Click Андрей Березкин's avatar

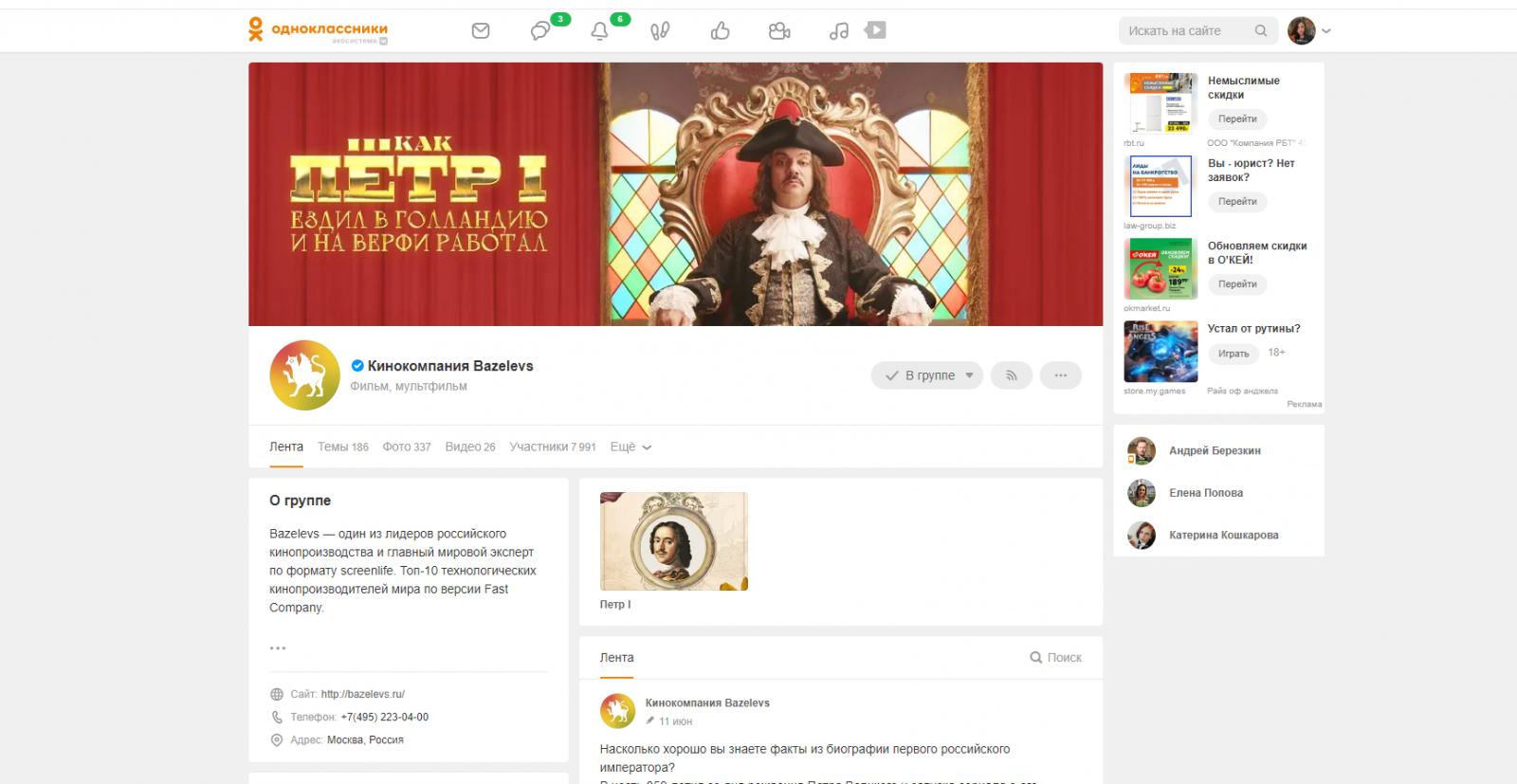1142,450
